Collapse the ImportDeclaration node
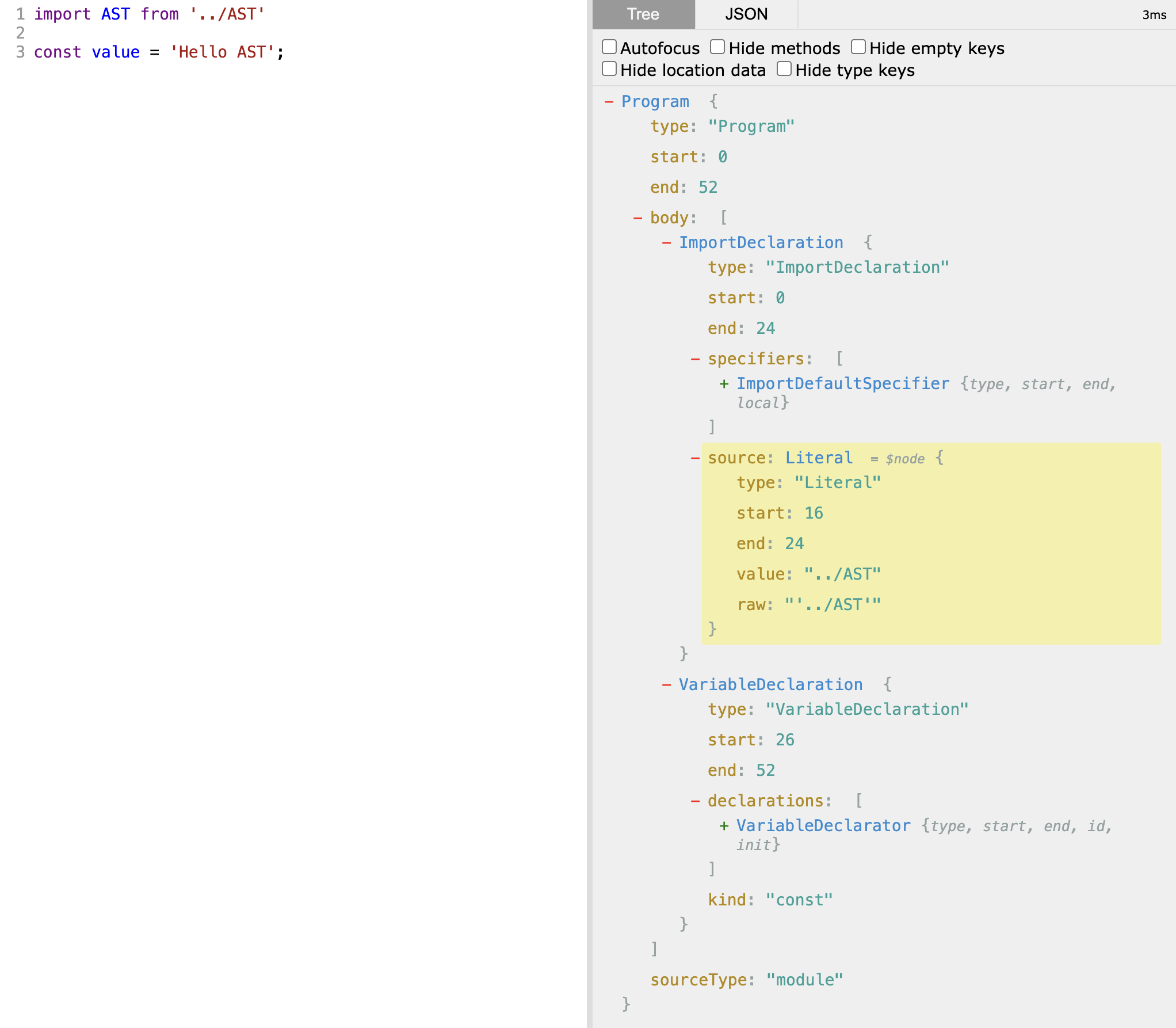 pyautogui.click(x=666, y=243)
